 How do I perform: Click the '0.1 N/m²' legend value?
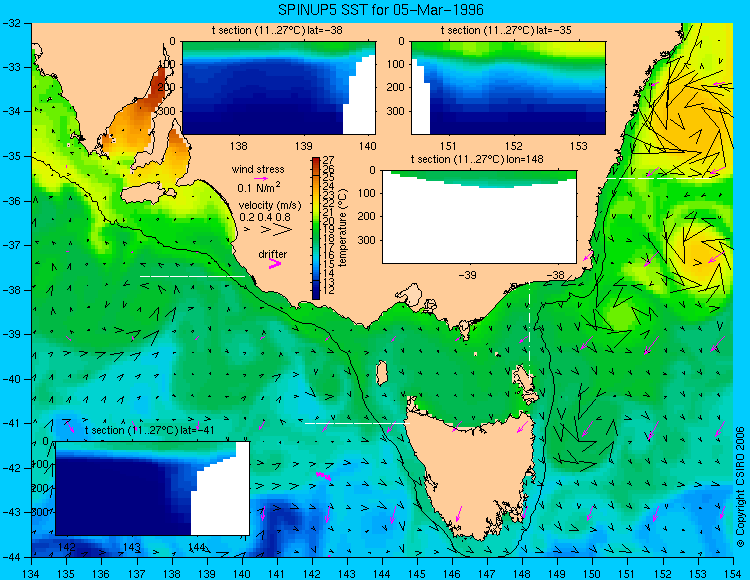[259, 187]
